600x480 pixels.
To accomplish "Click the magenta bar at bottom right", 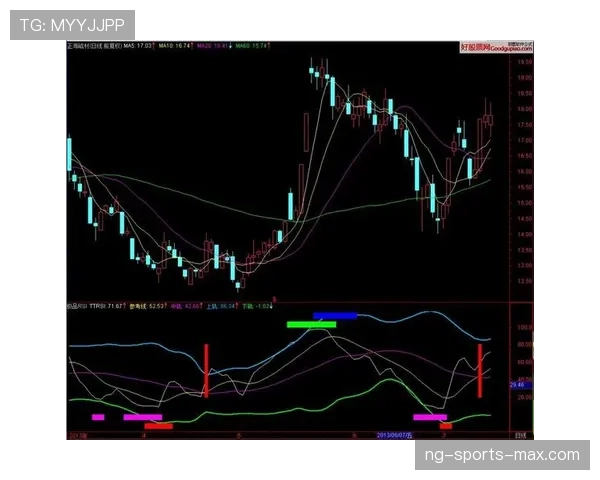I will 430,417.
